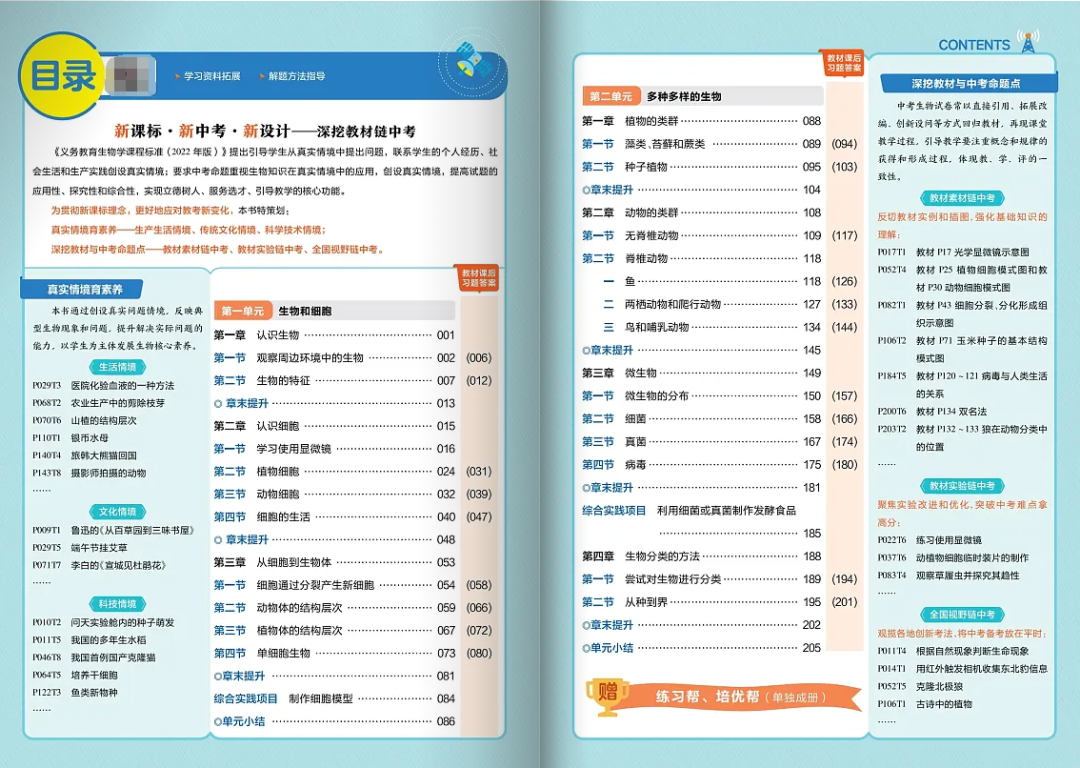Click the orange 第一单元 label
Image resolution: width=1080 pixels, height=768 pixels.
pyautogui.click(x=242, y=311)
